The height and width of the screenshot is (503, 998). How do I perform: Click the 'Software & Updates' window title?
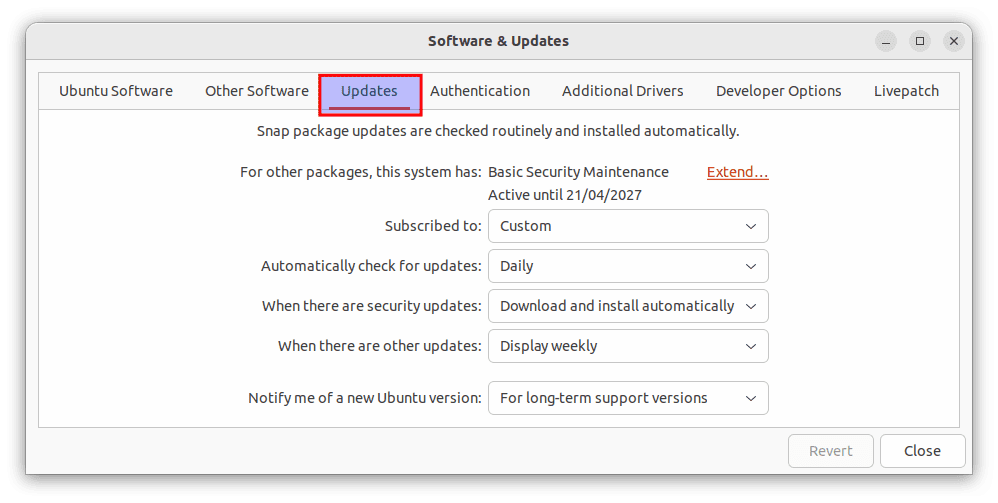click(498, 41)
